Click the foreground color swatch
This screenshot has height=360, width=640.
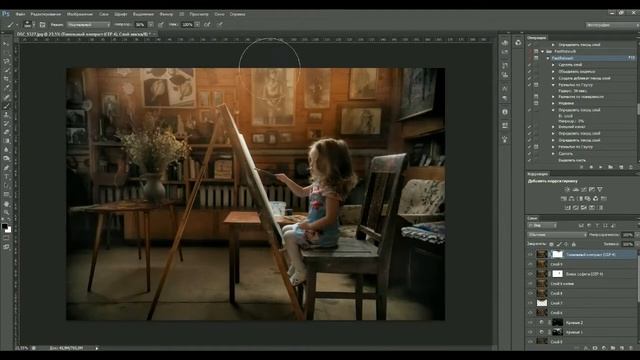click(4, 226)
